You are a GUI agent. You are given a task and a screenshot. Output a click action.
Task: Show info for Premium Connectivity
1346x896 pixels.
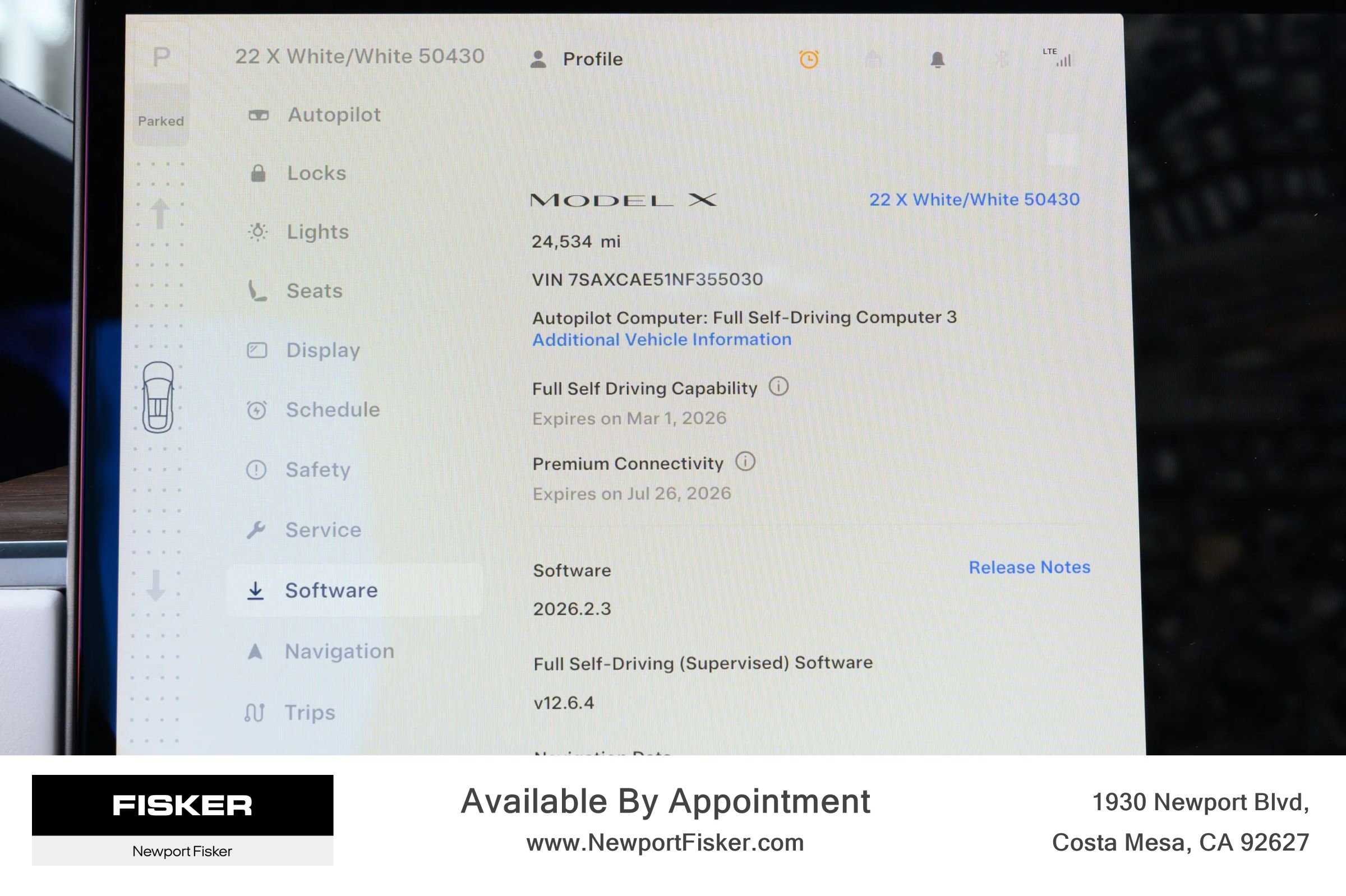click(745, 461)
